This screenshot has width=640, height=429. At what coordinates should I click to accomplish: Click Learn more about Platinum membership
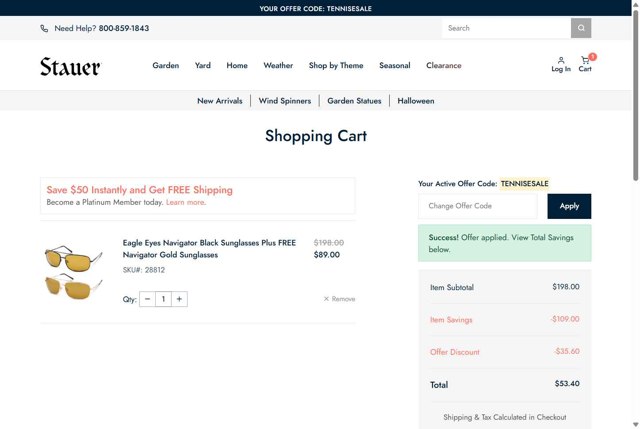[x=186, y=202]
